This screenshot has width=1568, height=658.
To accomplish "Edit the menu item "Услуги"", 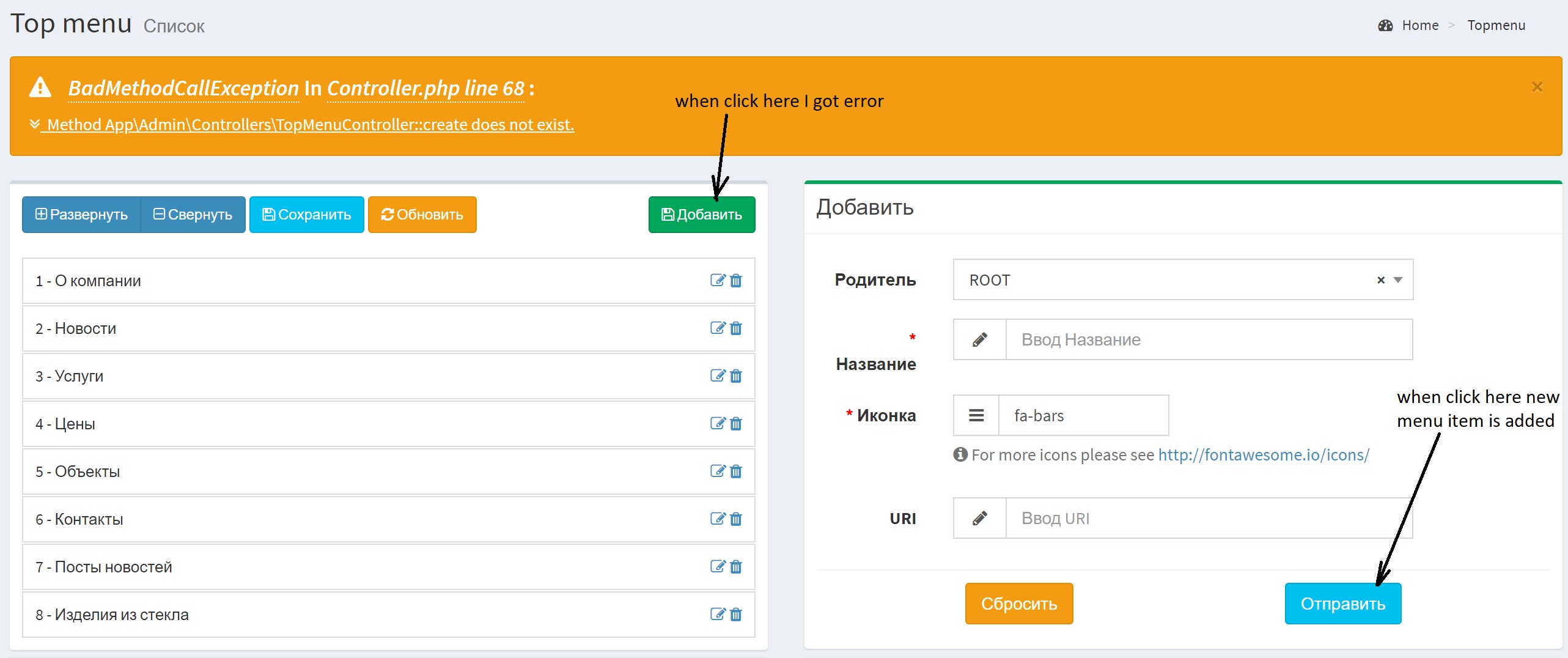I will pyautogui.click(x=719, y=376).
